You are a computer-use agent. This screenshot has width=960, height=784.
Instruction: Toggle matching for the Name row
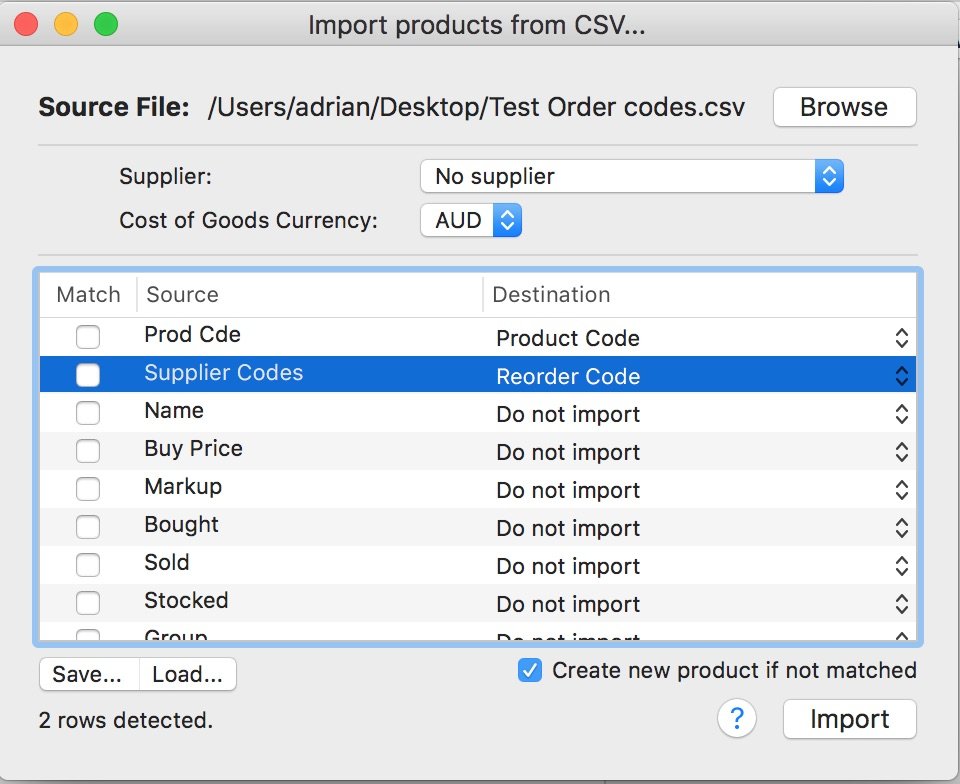[x=88, y=413]
